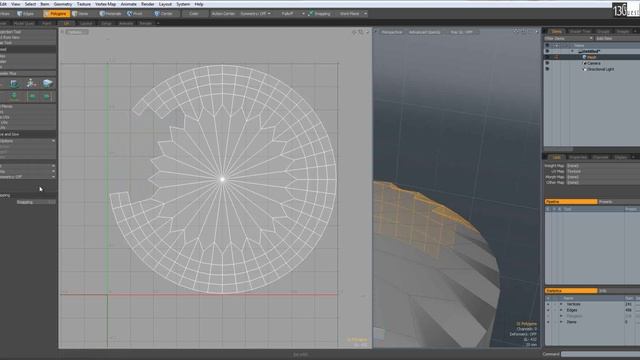Open the Vertex Map menu

[105, 4]
